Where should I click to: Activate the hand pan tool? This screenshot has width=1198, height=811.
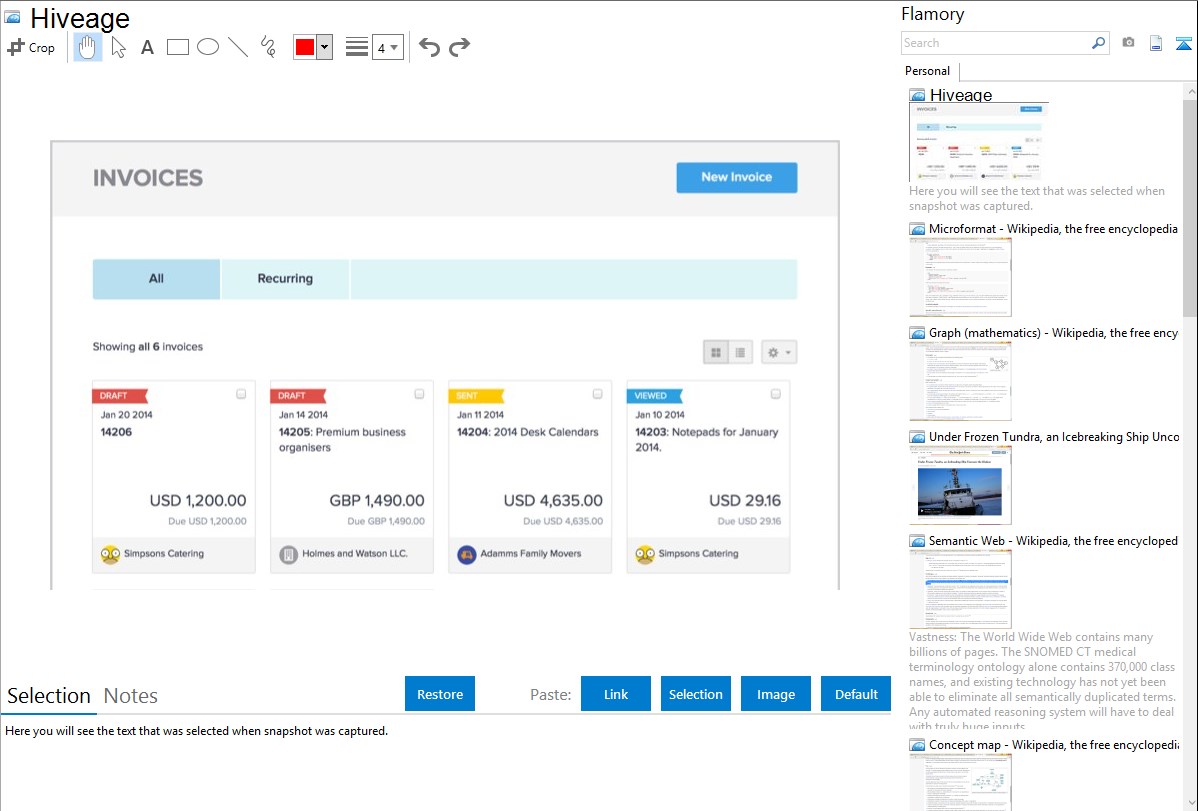[88, 47]
